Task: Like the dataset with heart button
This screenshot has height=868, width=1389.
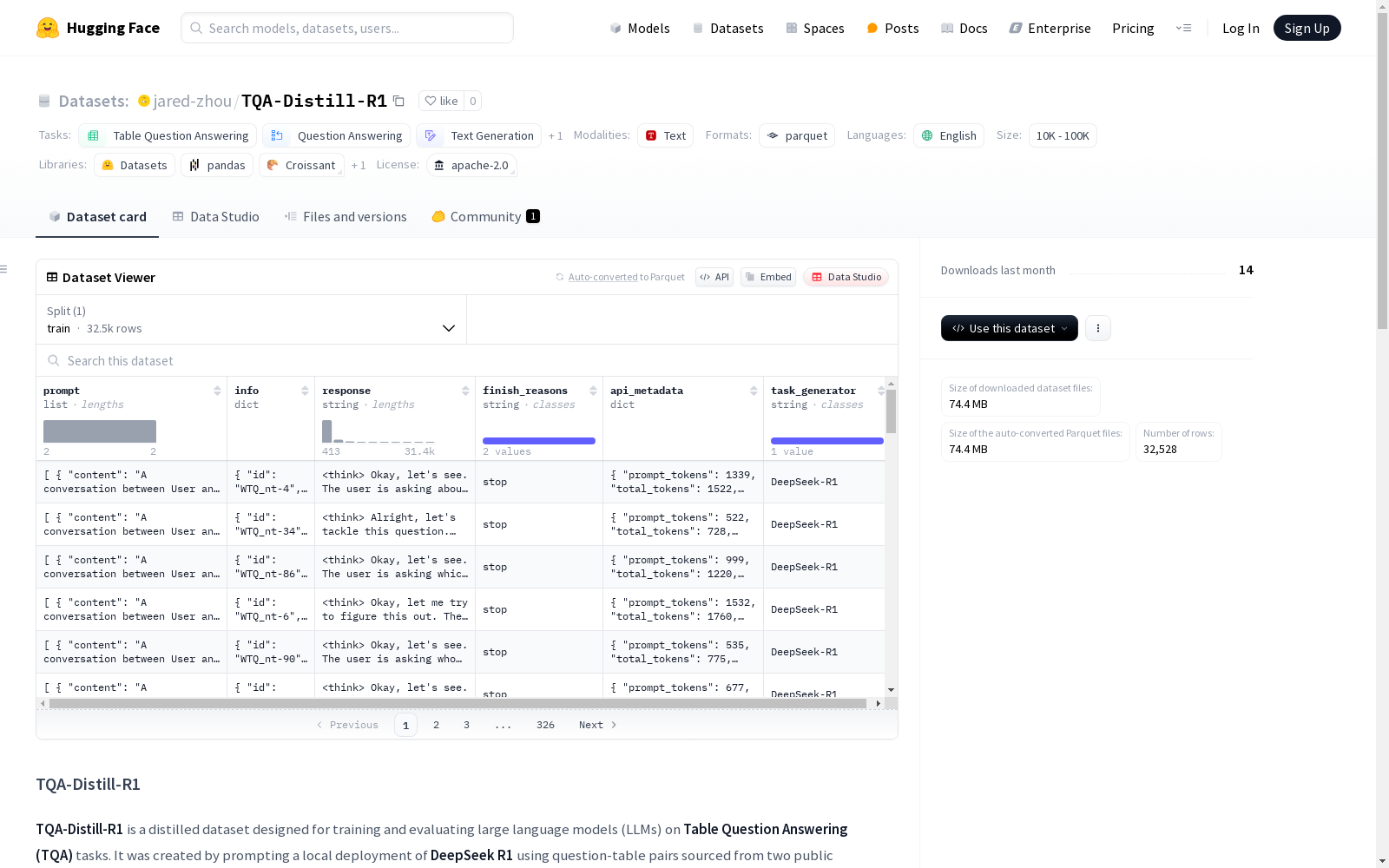Action: pyautogui.click(x=441, y=101)
